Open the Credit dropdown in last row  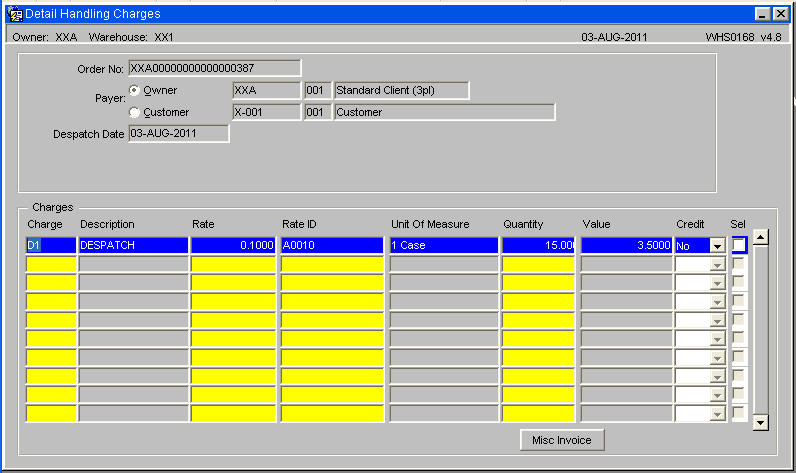[x=717, y=414]
